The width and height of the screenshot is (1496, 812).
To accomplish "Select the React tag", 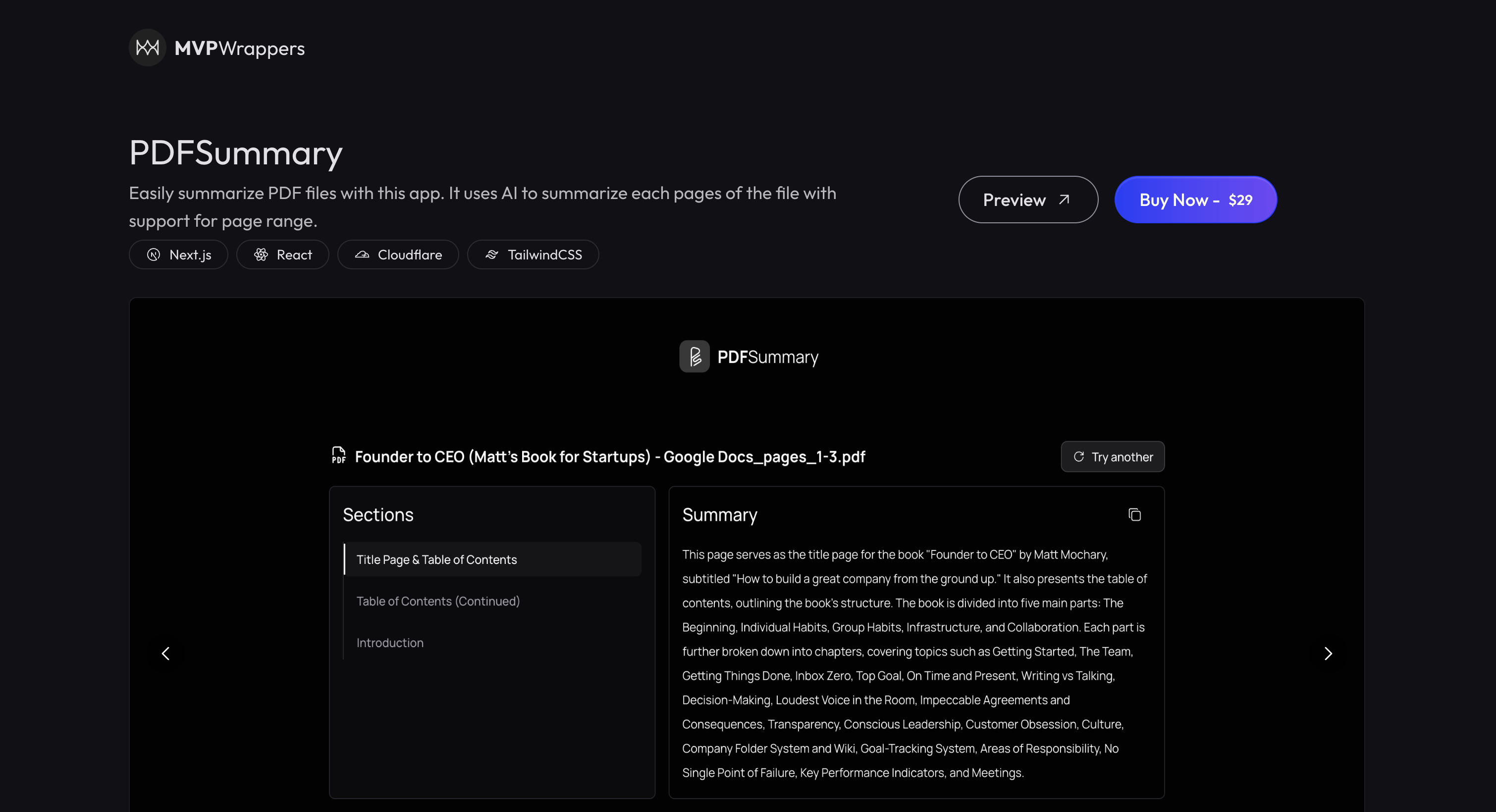I will coord(282,255).
